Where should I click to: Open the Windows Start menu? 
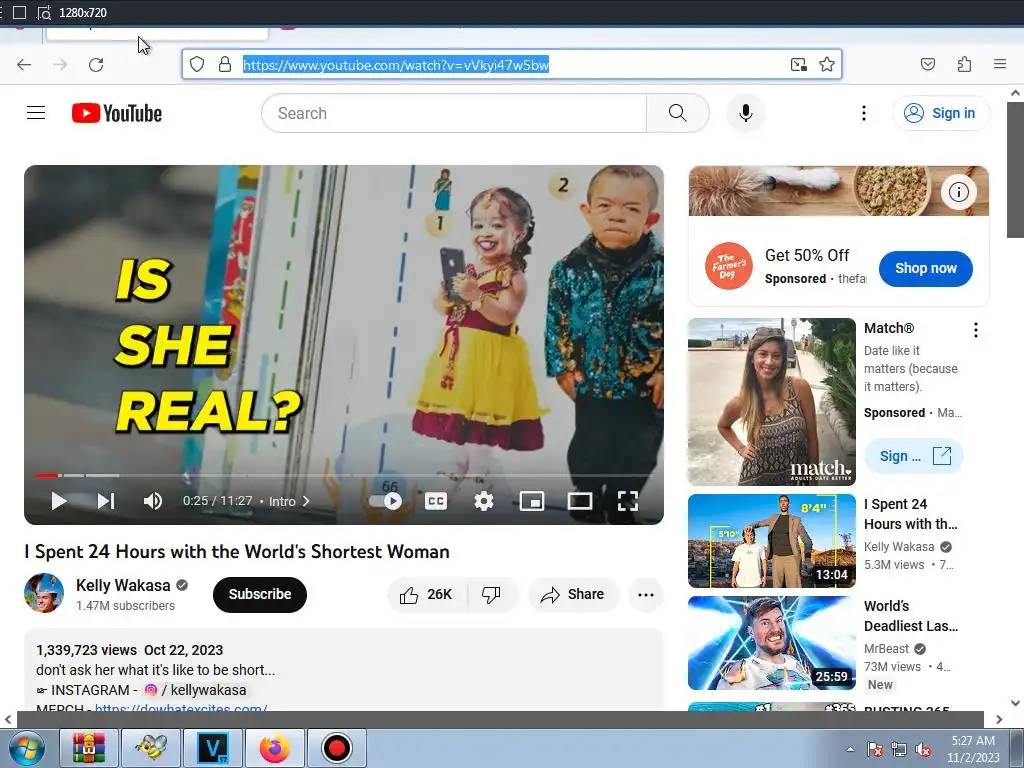[x=25, y=748]
